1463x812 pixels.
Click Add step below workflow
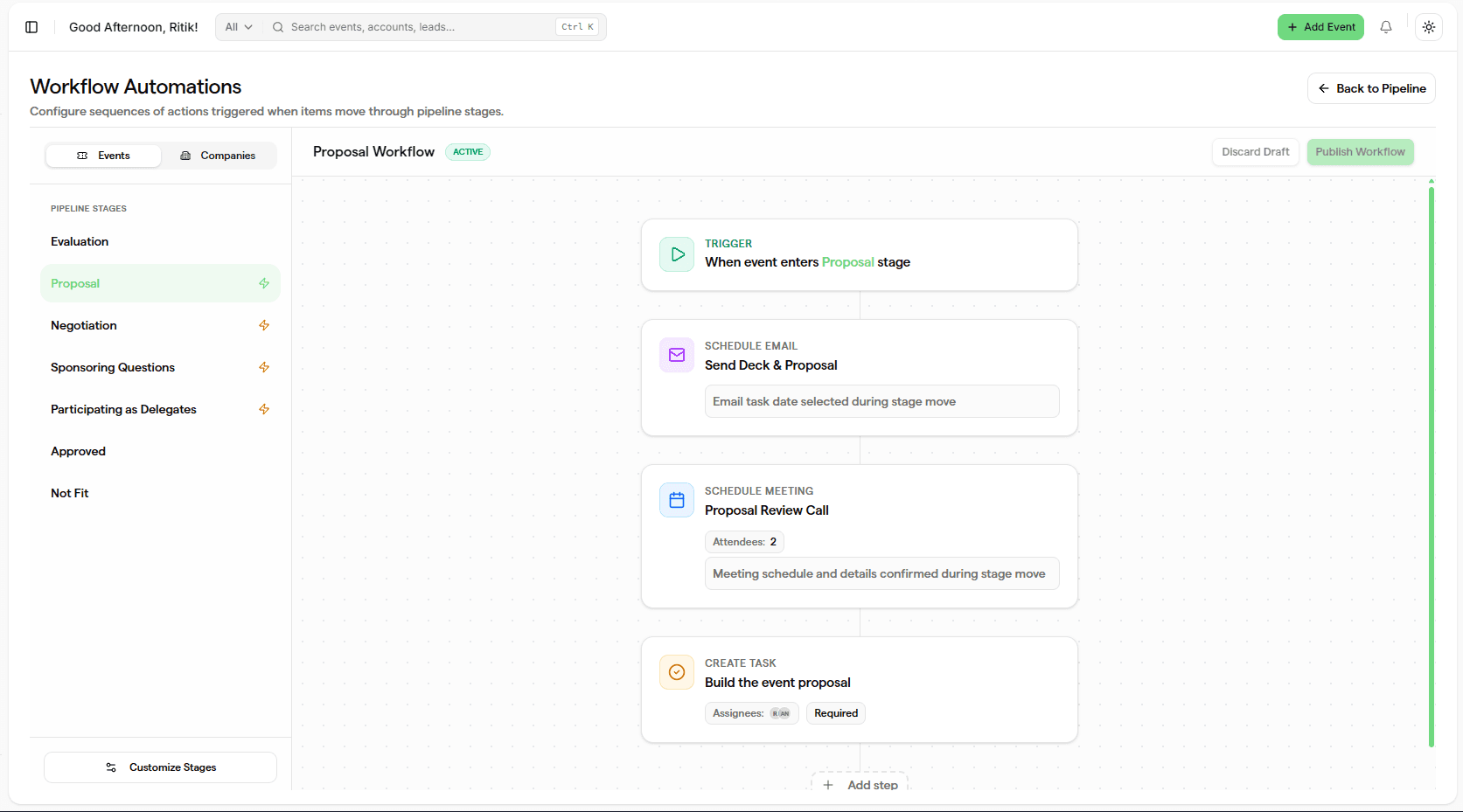pyautogui.click(x=860, y=783)
